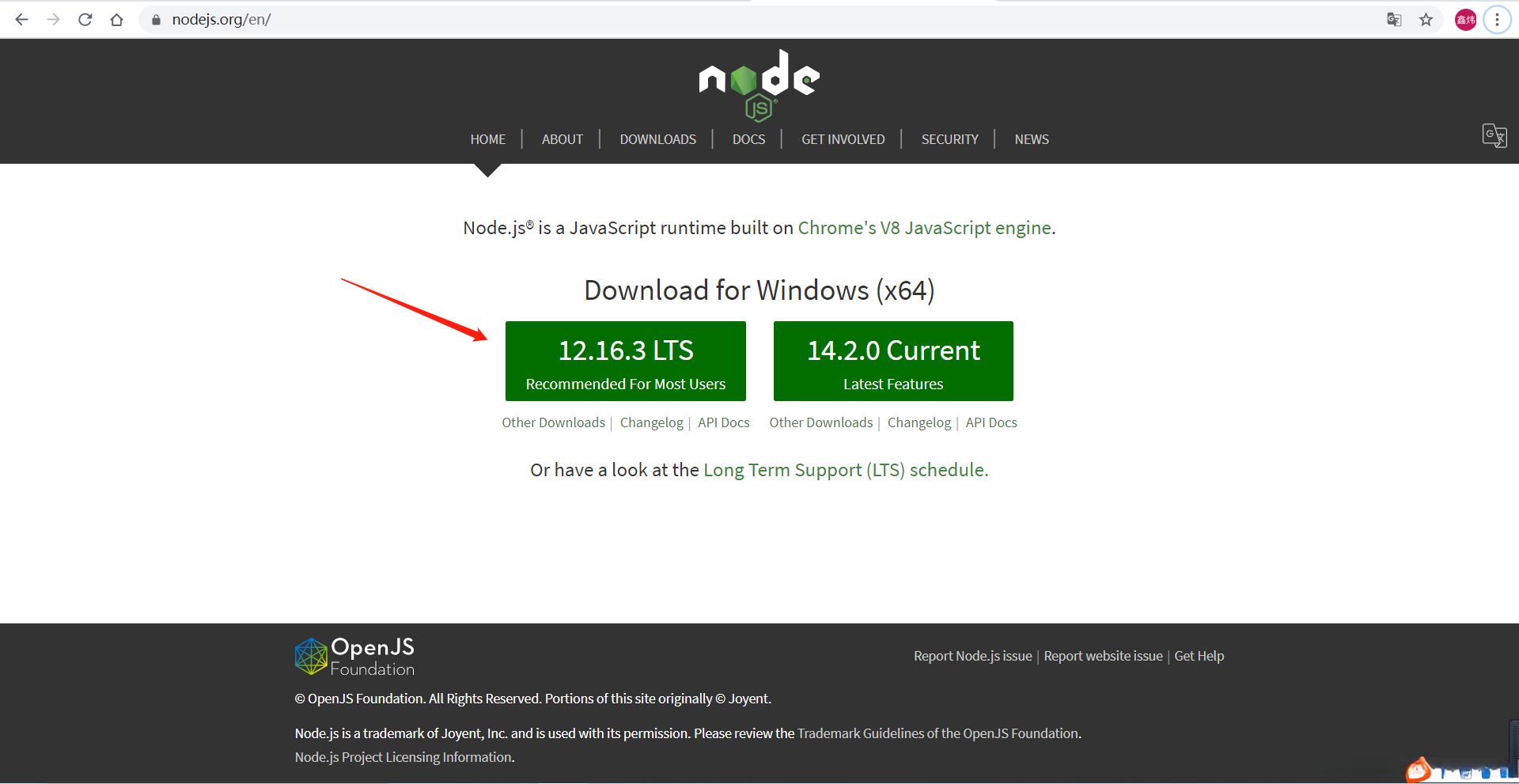Open the Google Translate icon in address bar
Screen dimensions: 1519x784
point(1394,20)
